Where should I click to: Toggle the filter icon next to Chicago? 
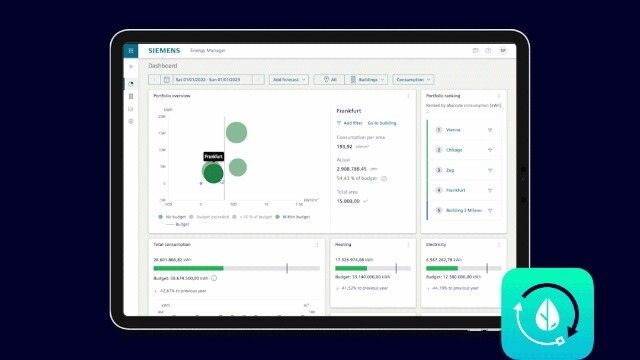pos(490,150)
